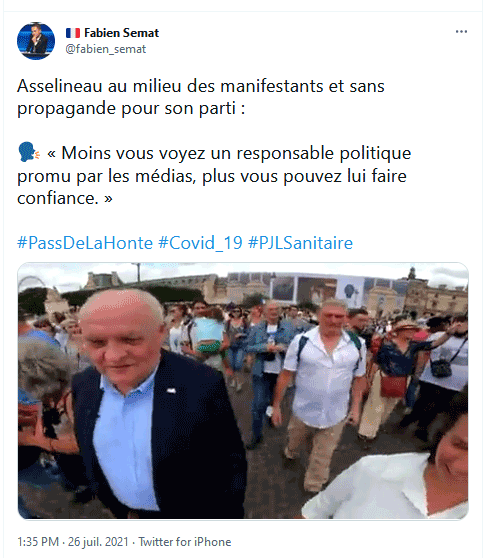The height and width of the screenshot is (558, 490).
Task: Click the 1:35 PM timestamp
Action: point(38,542)
